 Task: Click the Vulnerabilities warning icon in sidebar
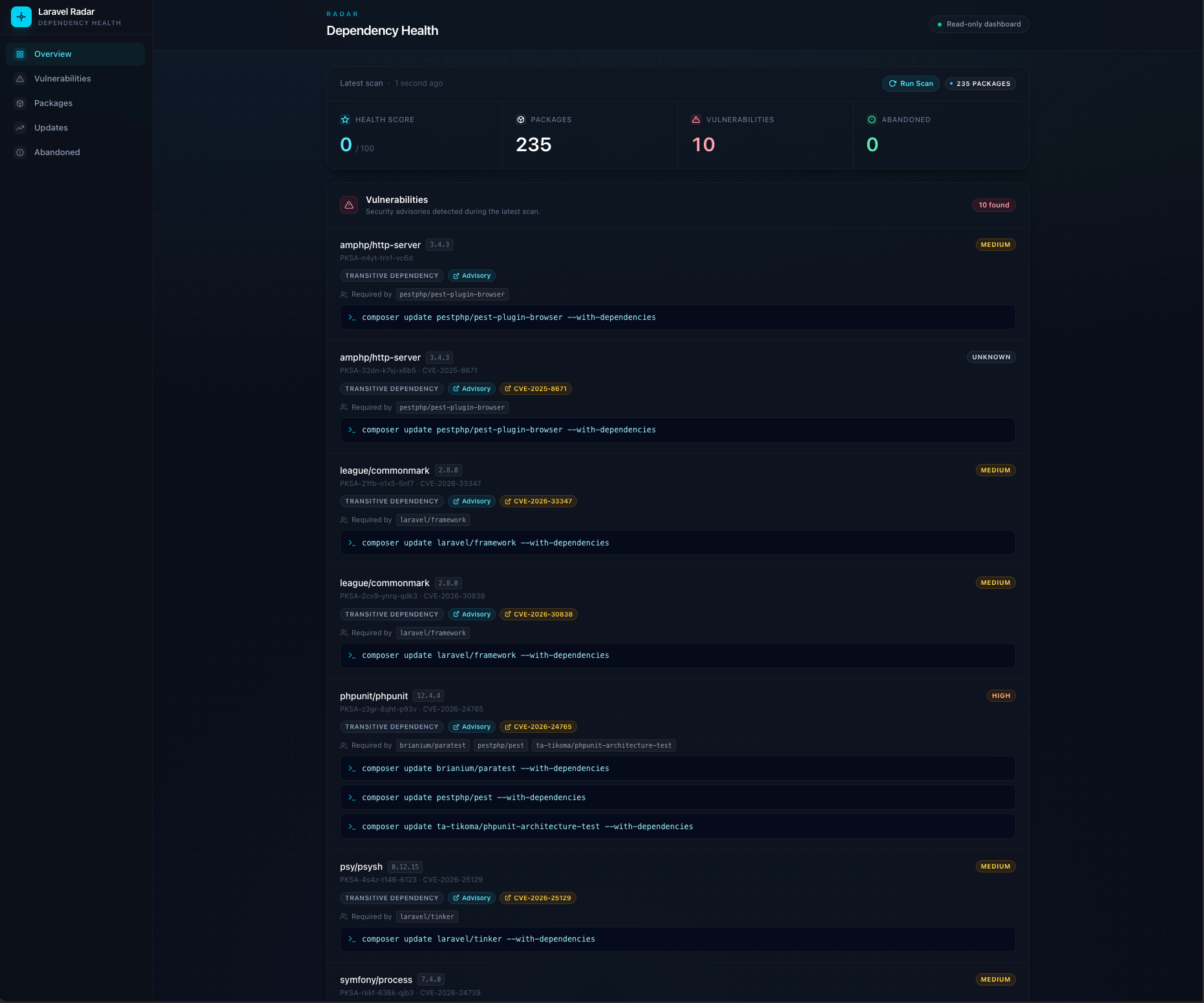click(x=20, y=79)
